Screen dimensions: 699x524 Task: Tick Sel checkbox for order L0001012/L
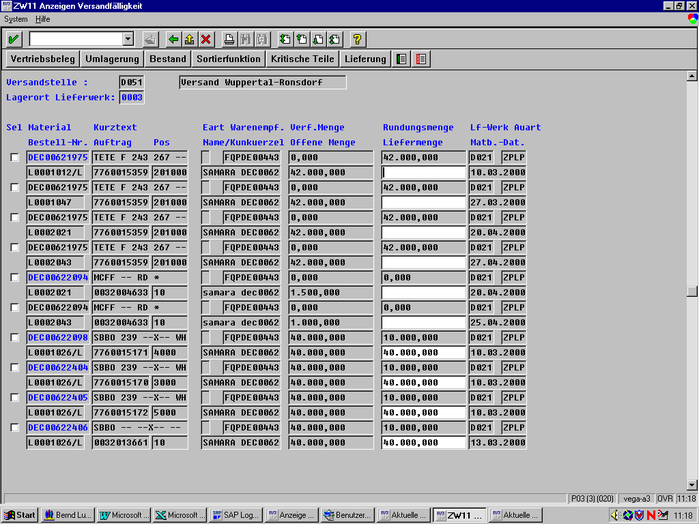15,157
